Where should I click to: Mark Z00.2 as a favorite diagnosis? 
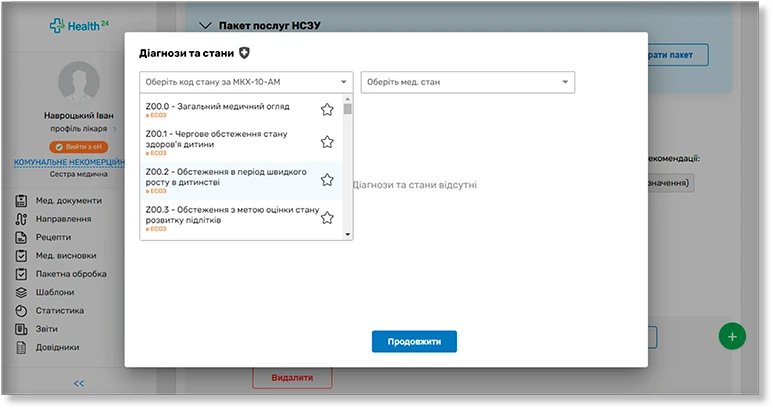click(327, 180)
